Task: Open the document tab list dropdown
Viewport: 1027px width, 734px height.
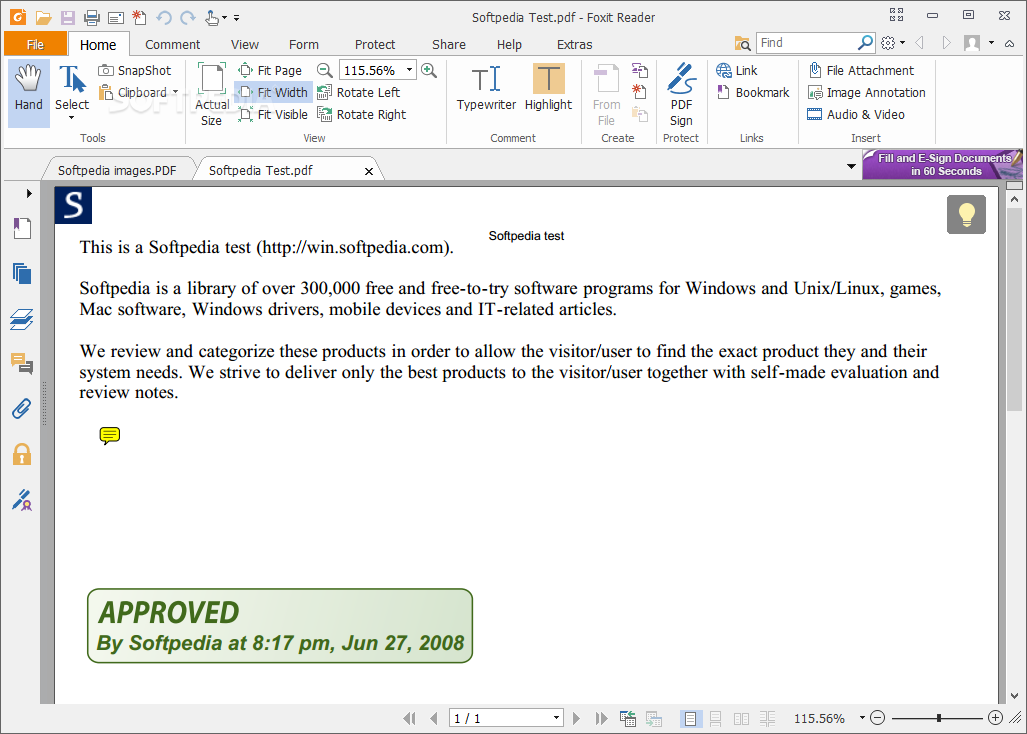Action: (851, 166)
